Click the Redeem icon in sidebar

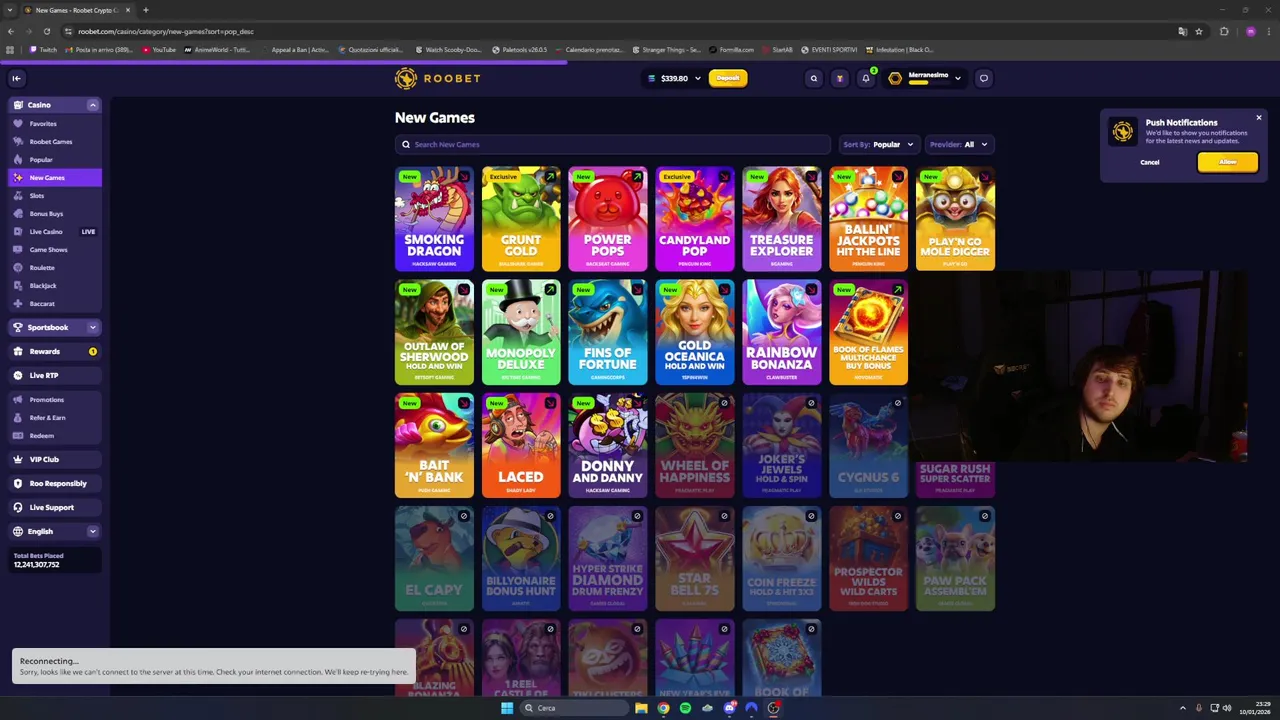(18, 436)
